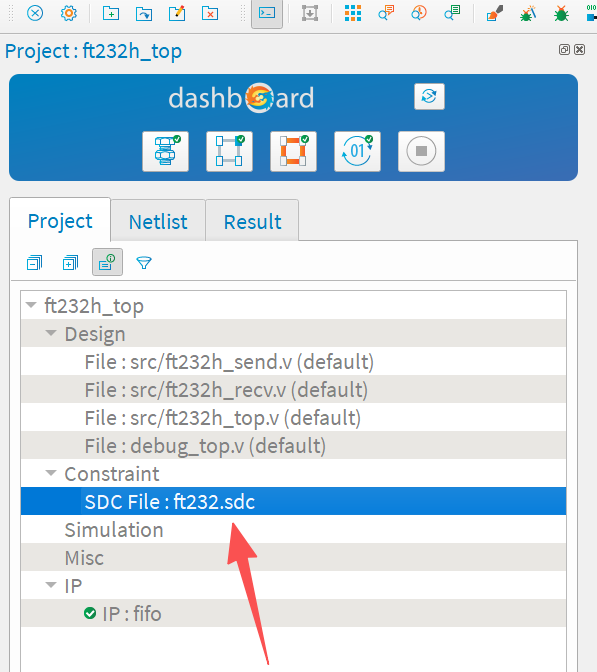
Task: Click the search with clock icon
Action: [419, 13]
